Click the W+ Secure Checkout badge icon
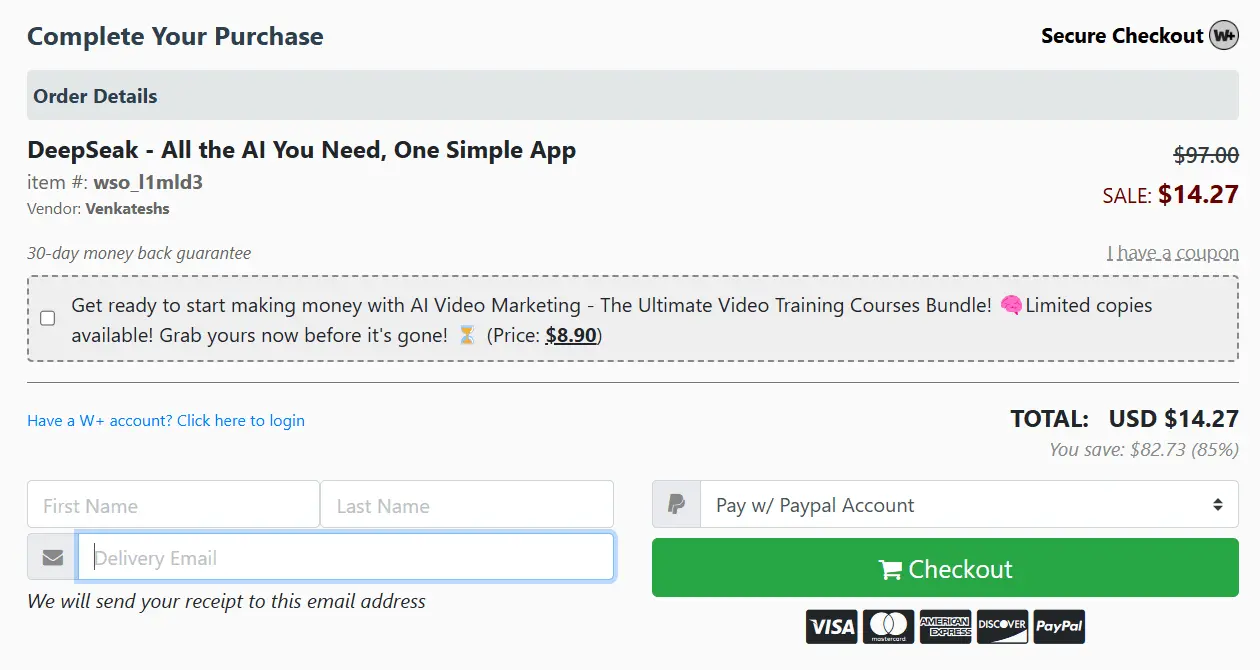Image resolution: width=1260 pixels, height=670 pixels. [x=1224, y=36]
